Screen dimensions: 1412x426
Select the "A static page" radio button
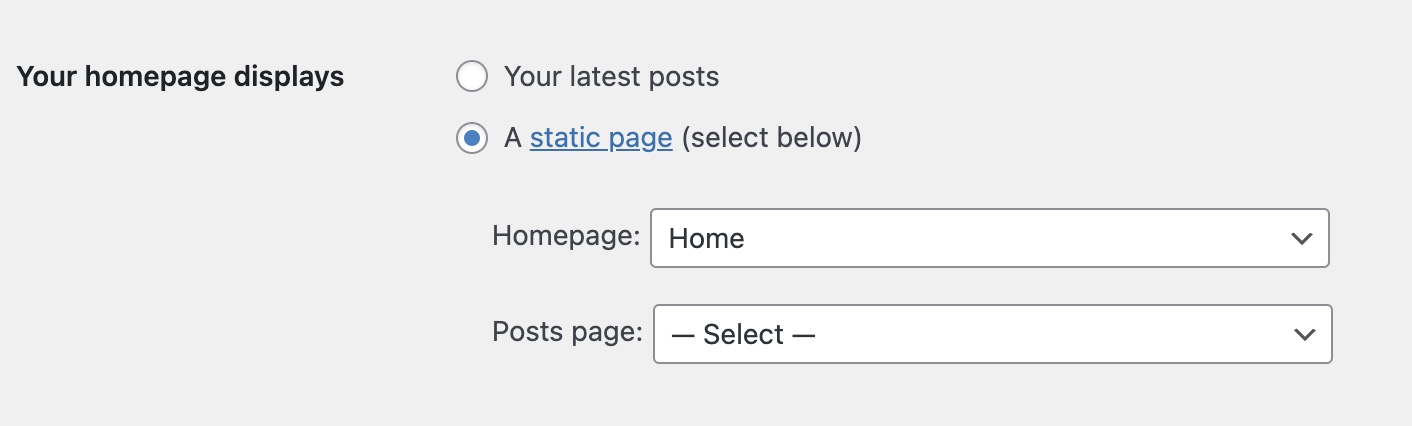(472, 138)
